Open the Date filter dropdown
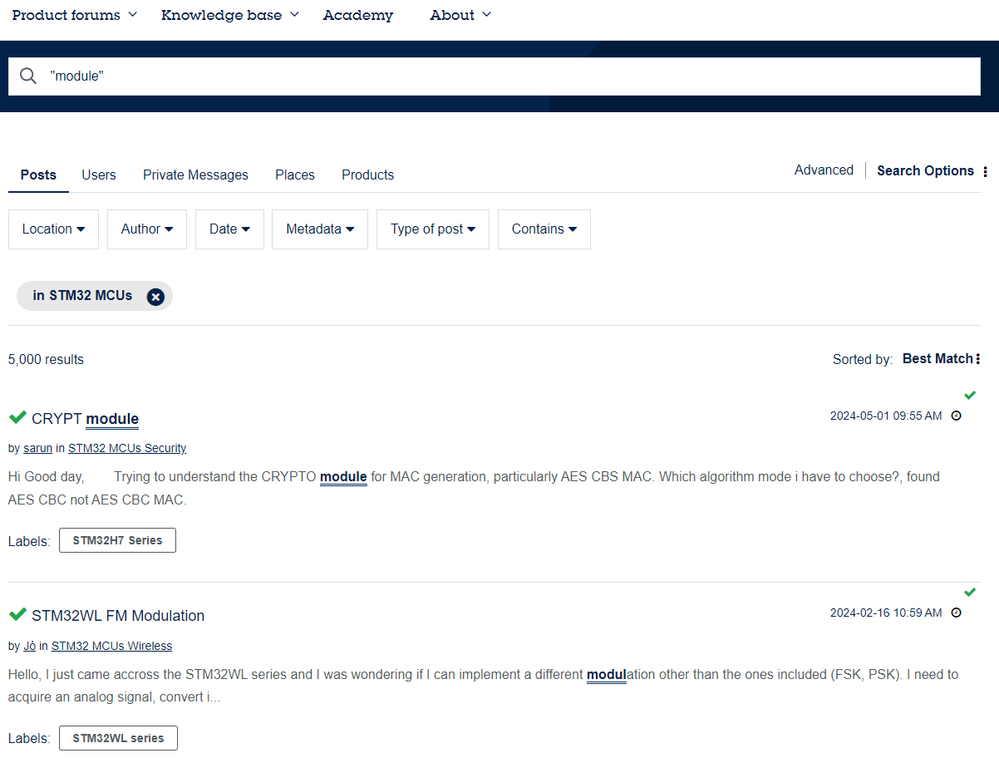 [x=229, y=229]
